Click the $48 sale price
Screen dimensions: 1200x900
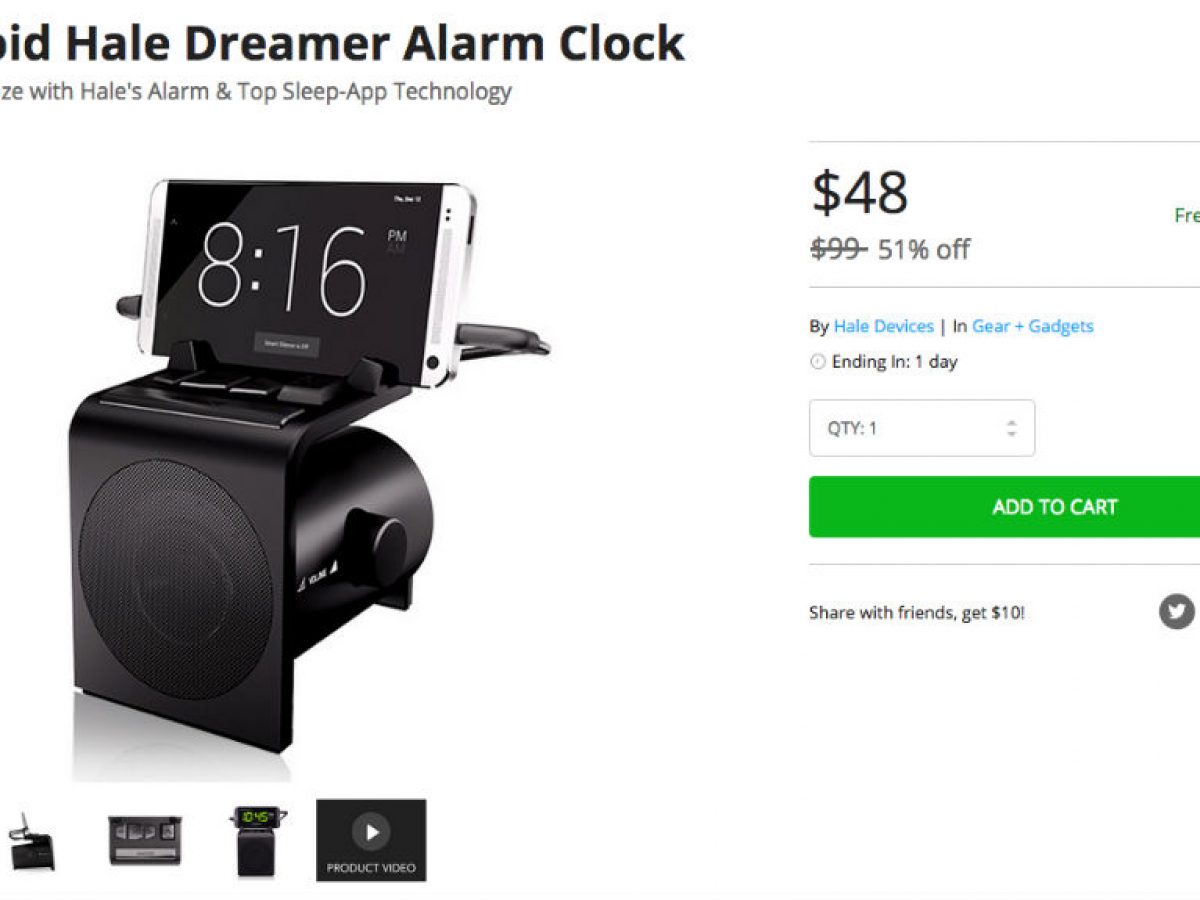860,192
